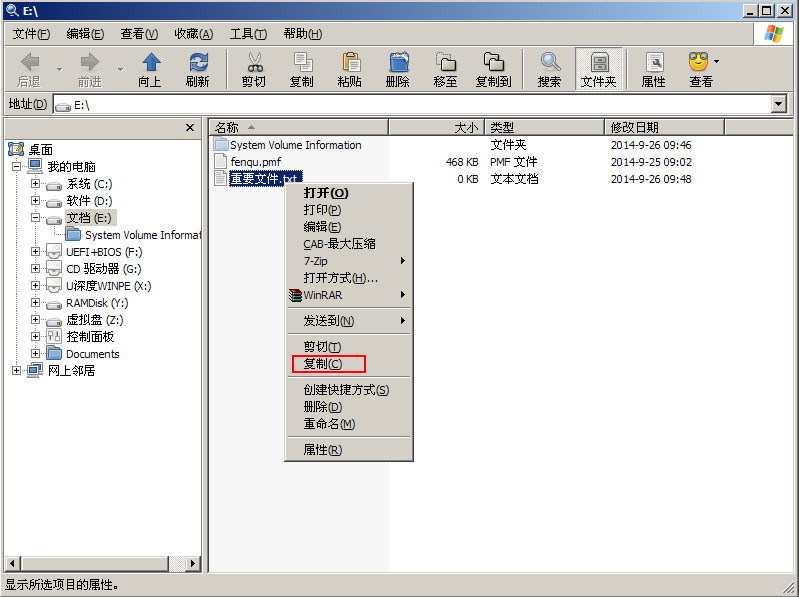
Task: Open the View (查看) dropdown arrow in toolbar
Action: 716,62
